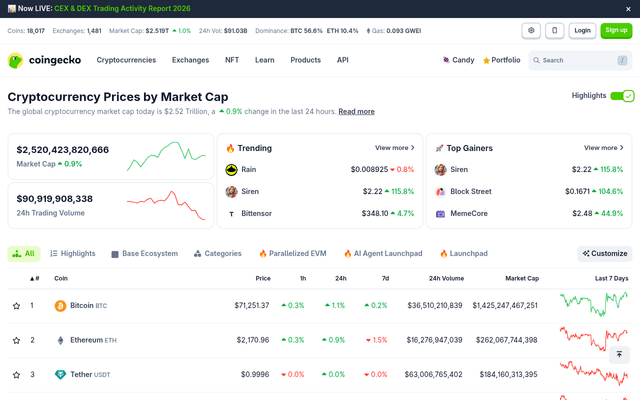Click the Customize button
Image resolution: width=640 pixels, height=400 pixels.
[605, 254]
